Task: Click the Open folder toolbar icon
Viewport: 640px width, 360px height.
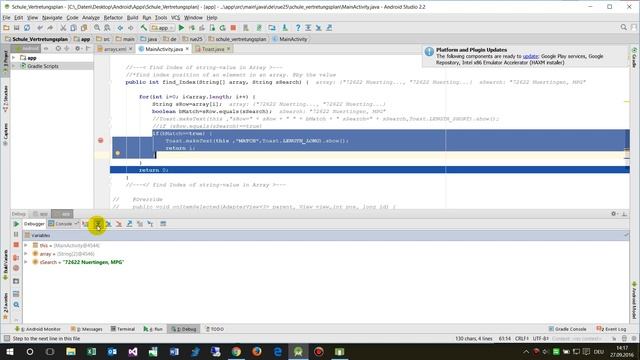Action: click(6, 28)
